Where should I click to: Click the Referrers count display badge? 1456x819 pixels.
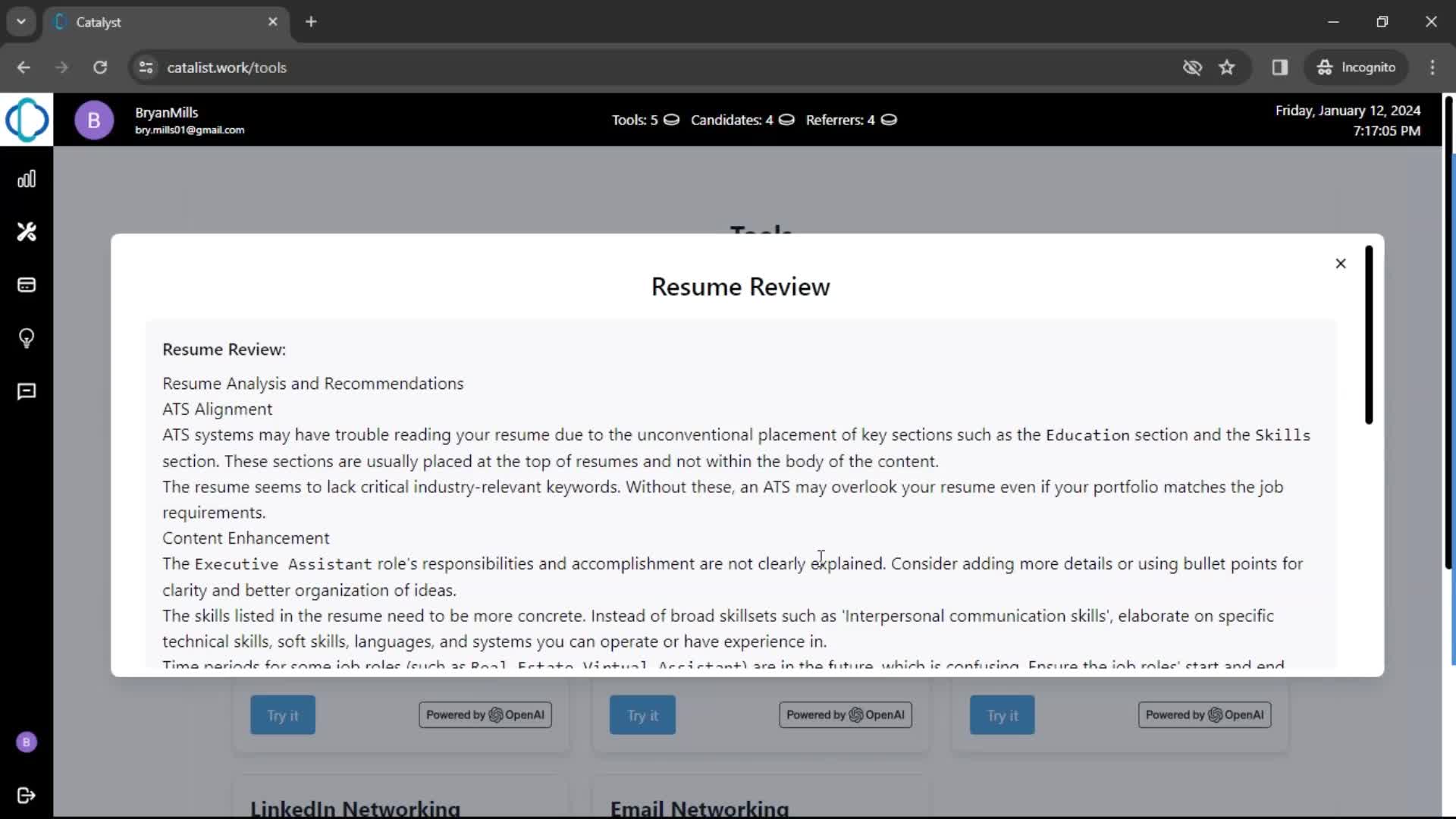850,120
